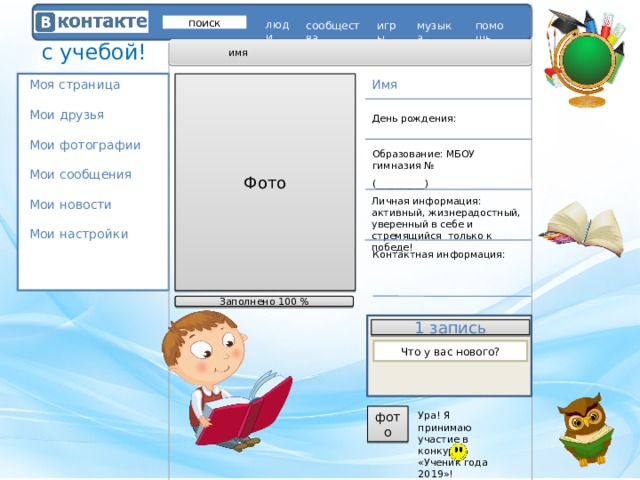Screen dimensions: 640x480
Task: Open Мои сообщения link
Action: point(80,175)
